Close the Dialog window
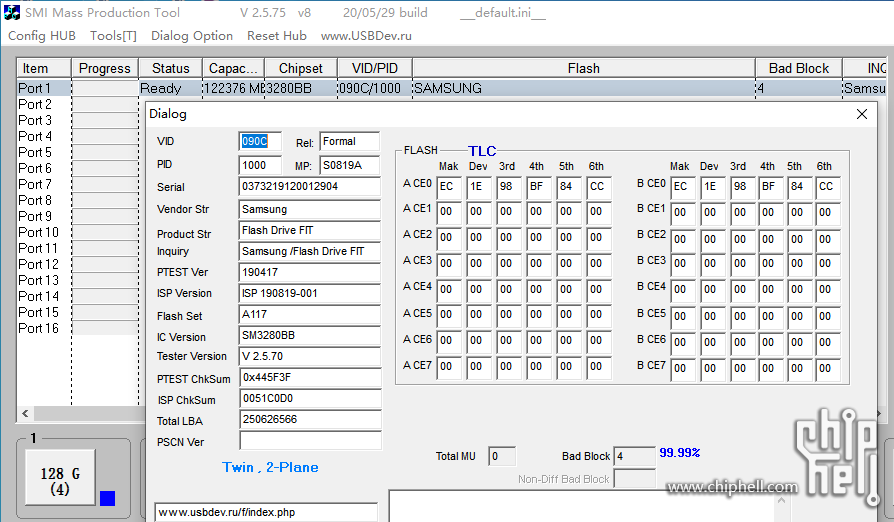Screen dimensions: 894x522 point(862,114)
